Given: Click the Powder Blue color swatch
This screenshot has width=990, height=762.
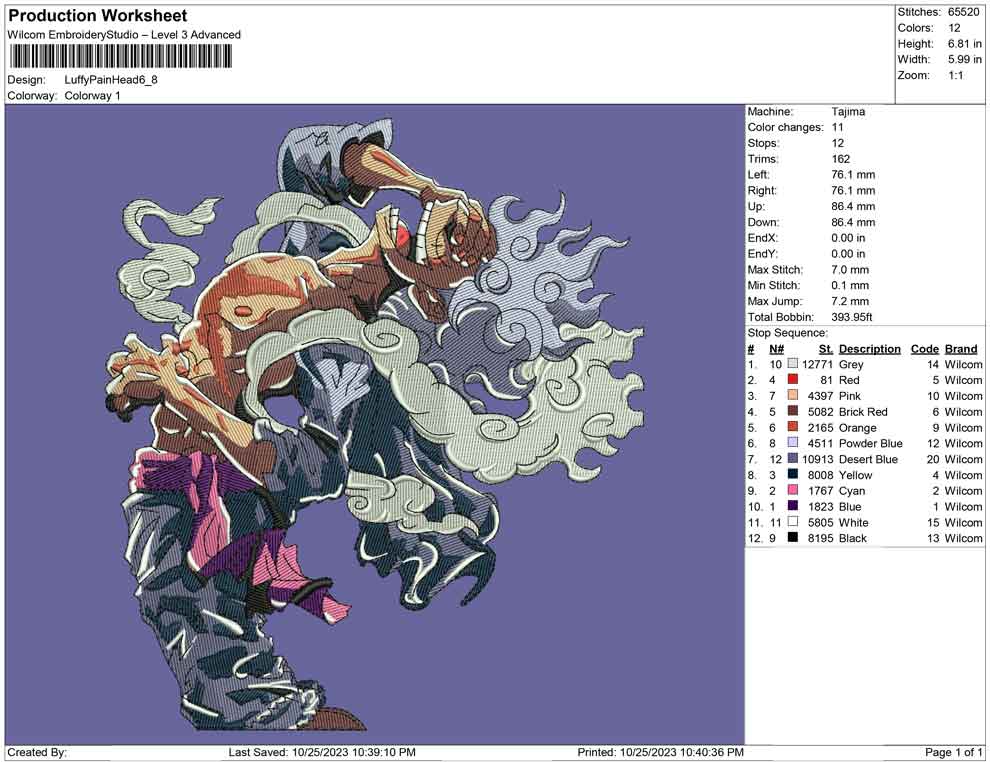Looking at the screenshot, I should [792, 443].
